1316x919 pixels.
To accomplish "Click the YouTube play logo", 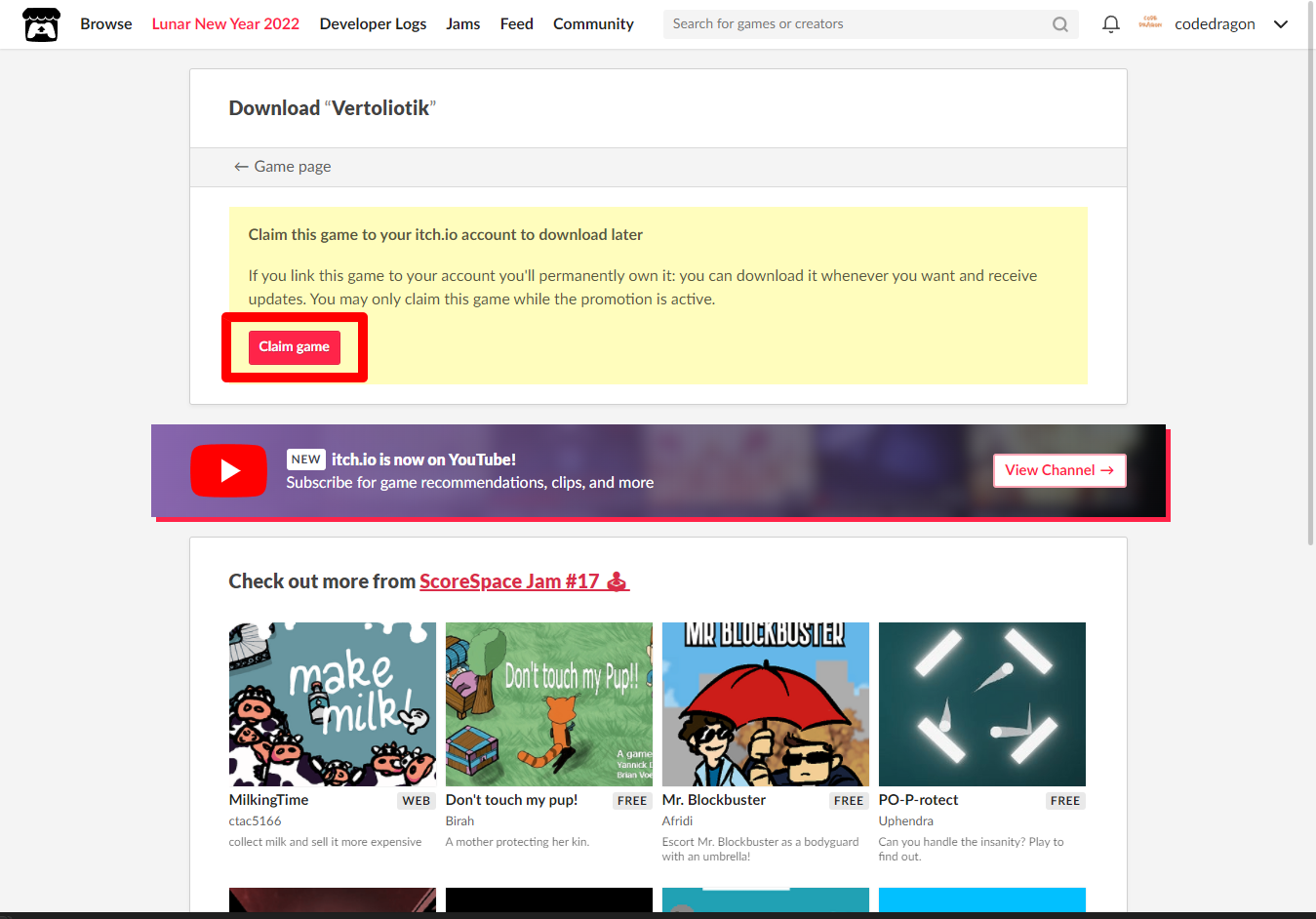I will pyautogui.click(x=228, y=471).
